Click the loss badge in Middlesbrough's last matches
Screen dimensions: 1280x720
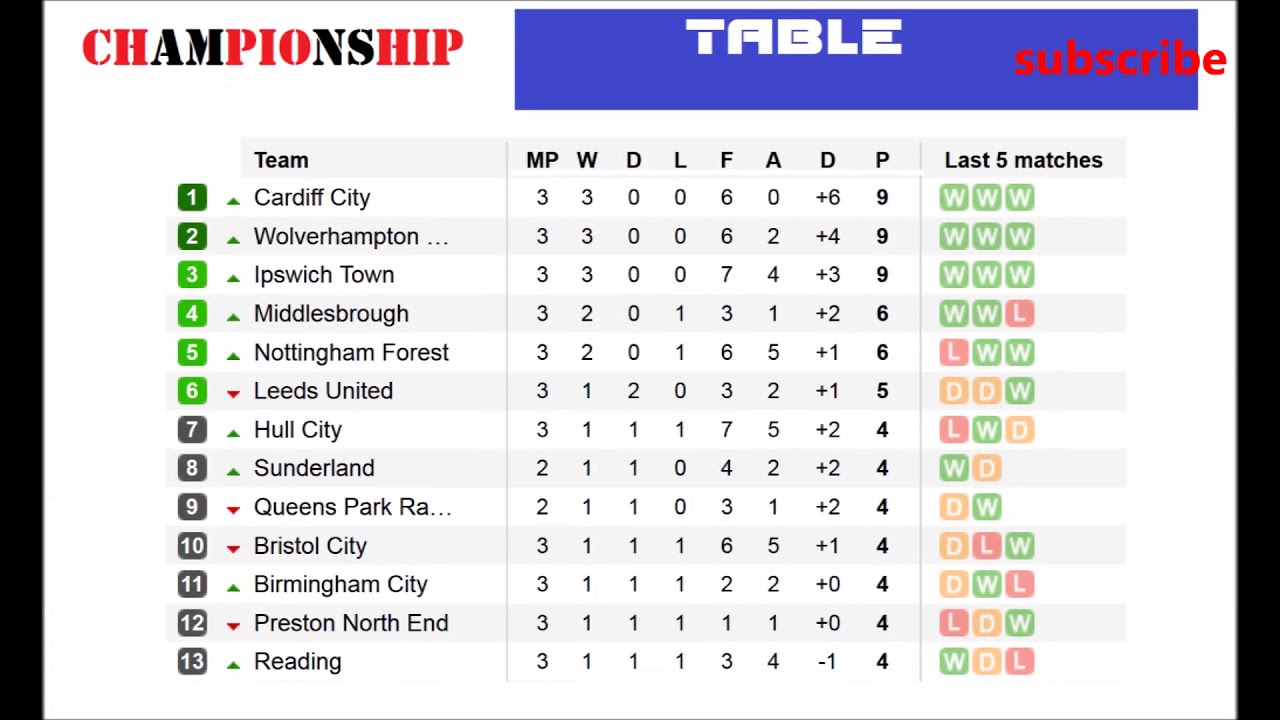[x=1019, y=314]
